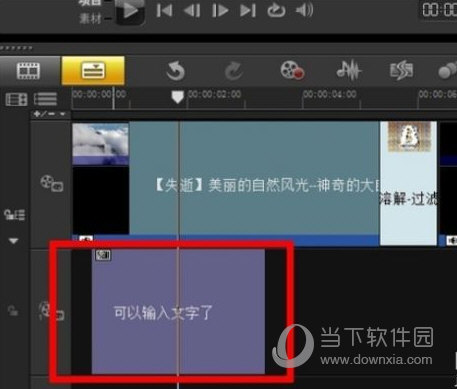The height and width of the screenshot is (389, 457).
Task: Open the add/remove chapter point dropdown
Action: tap(50, 114)
